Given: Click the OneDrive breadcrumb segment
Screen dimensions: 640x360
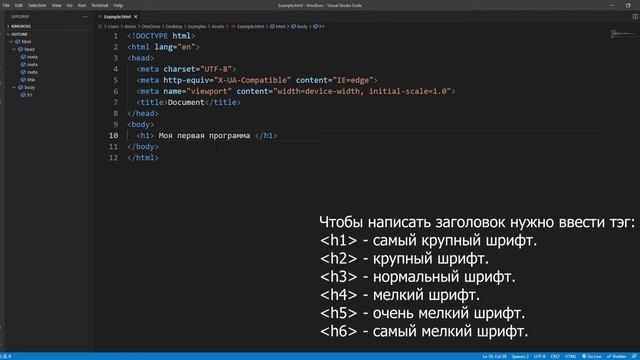Looking at the screenshot, I should [151, 27].
